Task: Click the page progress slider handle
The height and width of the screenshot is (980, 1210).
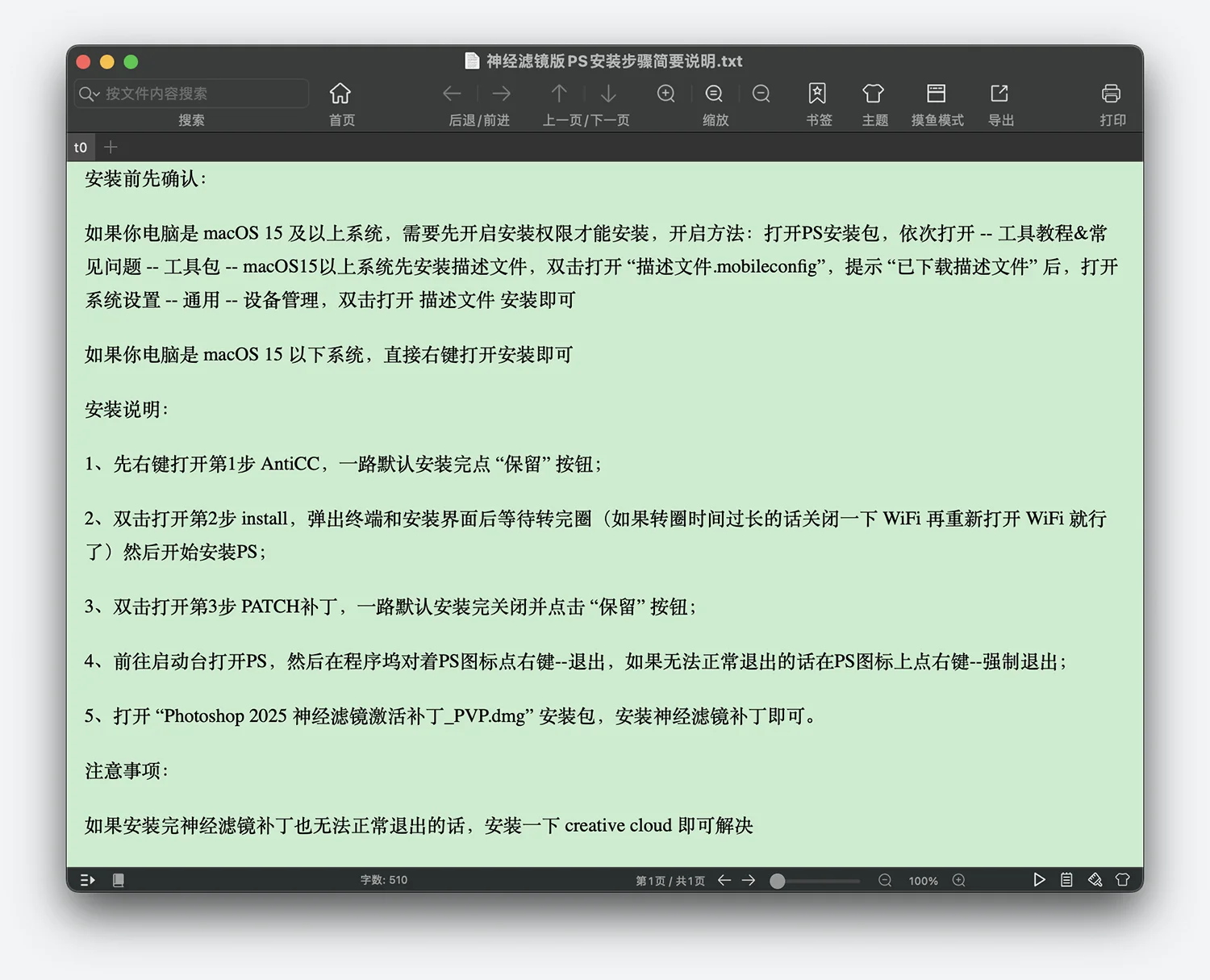Action: point(778,881)
